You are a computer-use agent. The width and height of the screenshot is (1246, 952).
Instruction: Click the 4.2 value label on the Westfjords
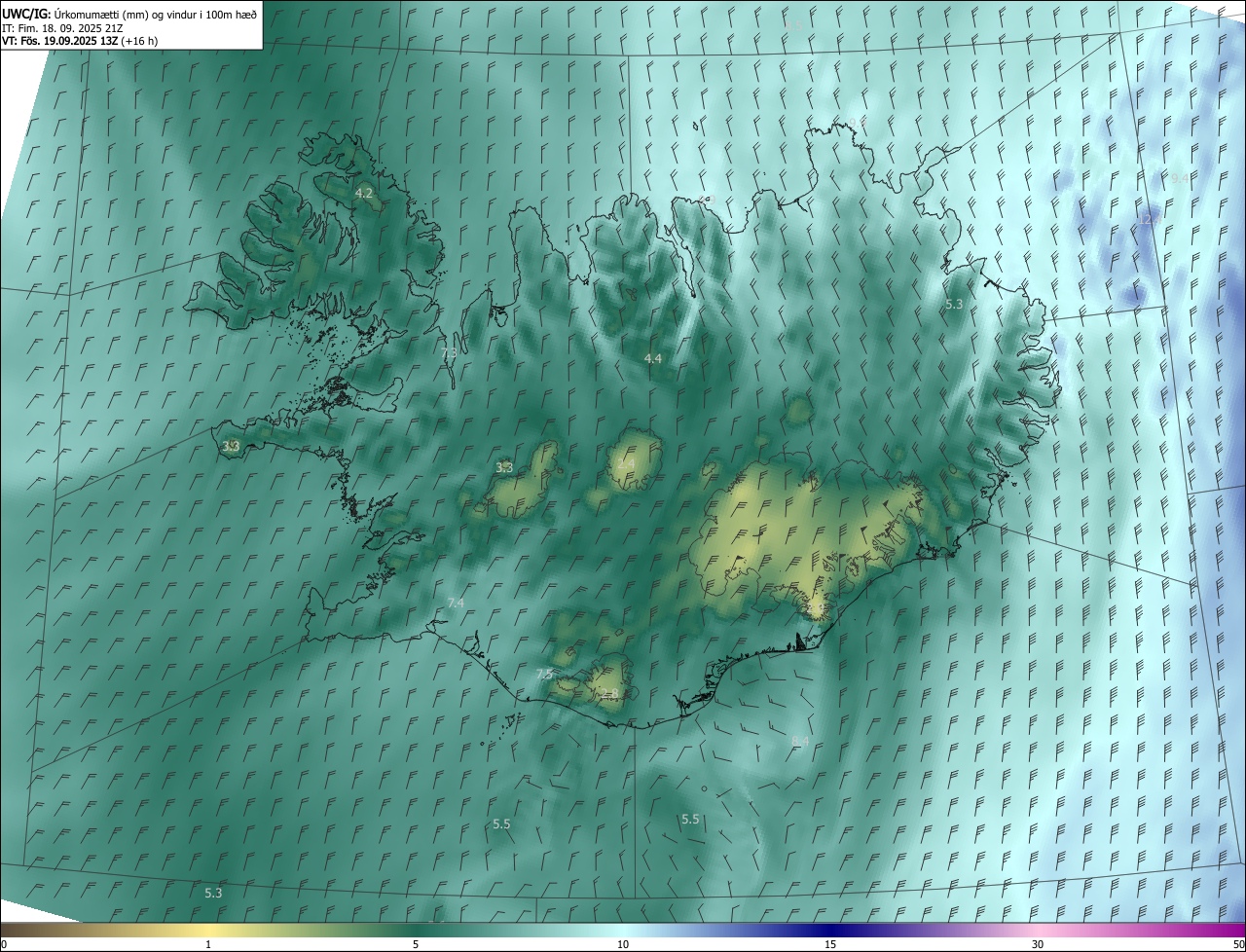[364, 194]
